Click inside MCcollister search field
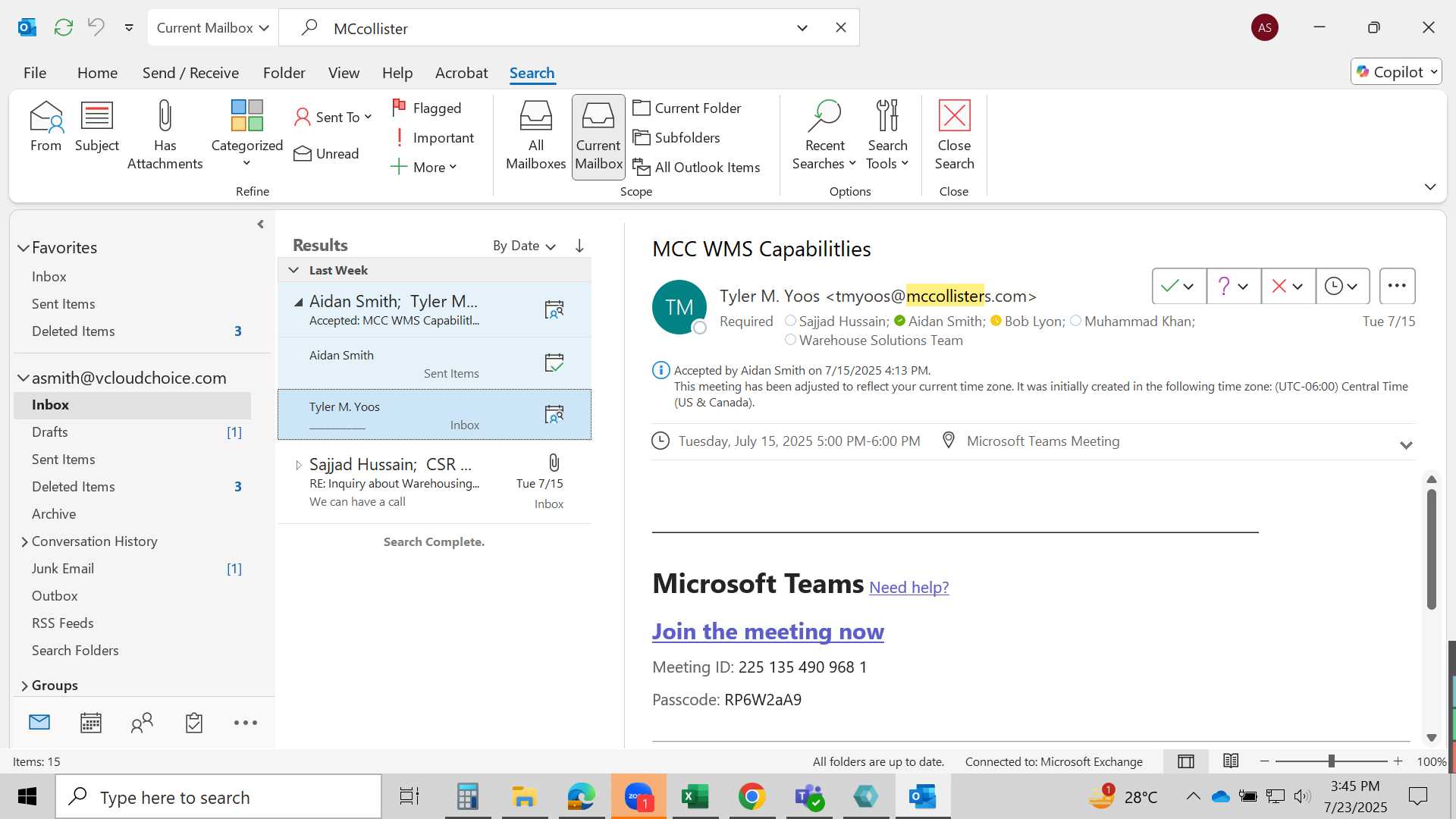The height and width of the screenshot is (819, 1456). (x=557, y=28)
